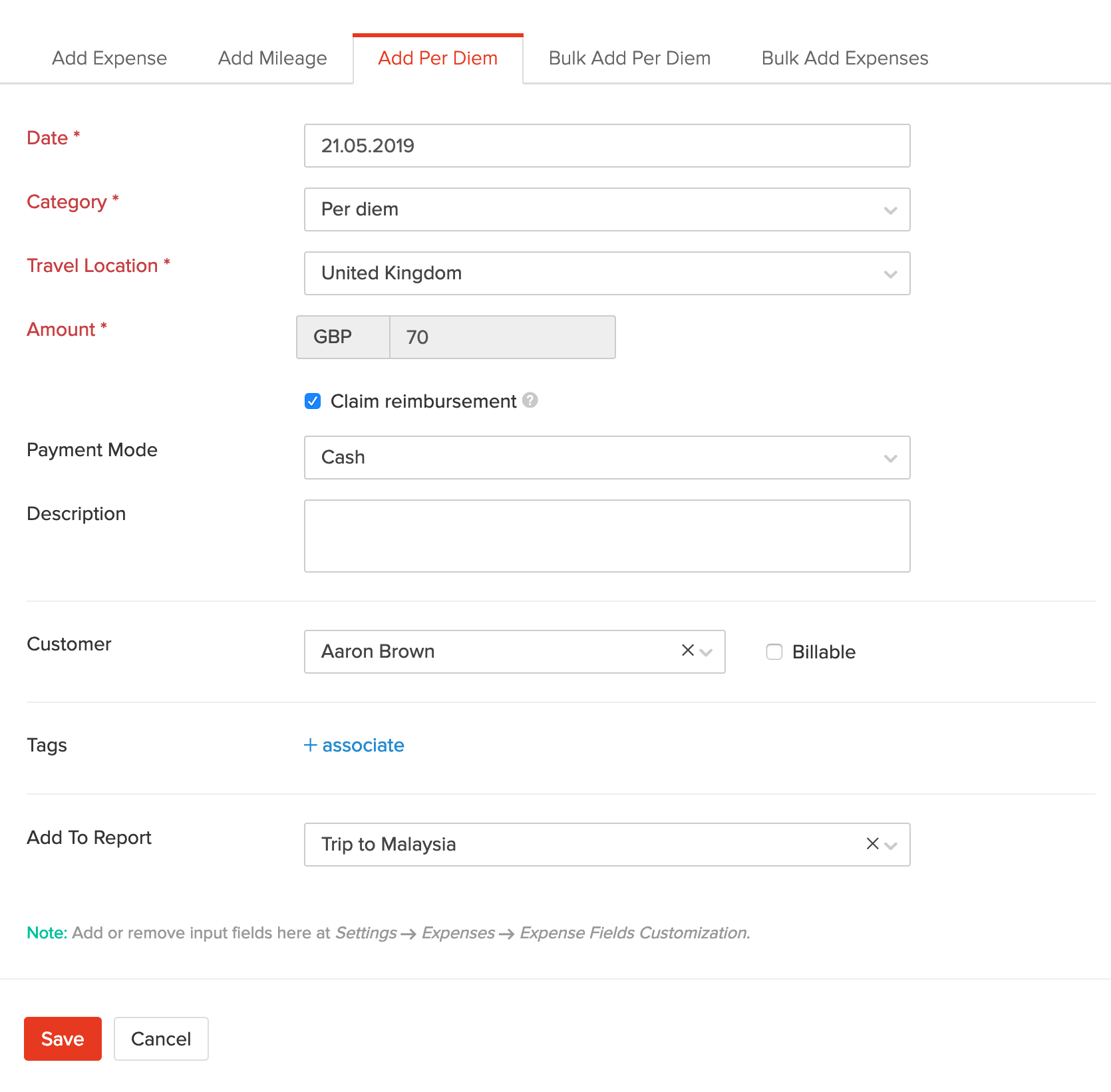The height and width of the screenshot is (1092, 1111).
Task: Click the plus icon beside associate
Action: (x=310, y=745)
